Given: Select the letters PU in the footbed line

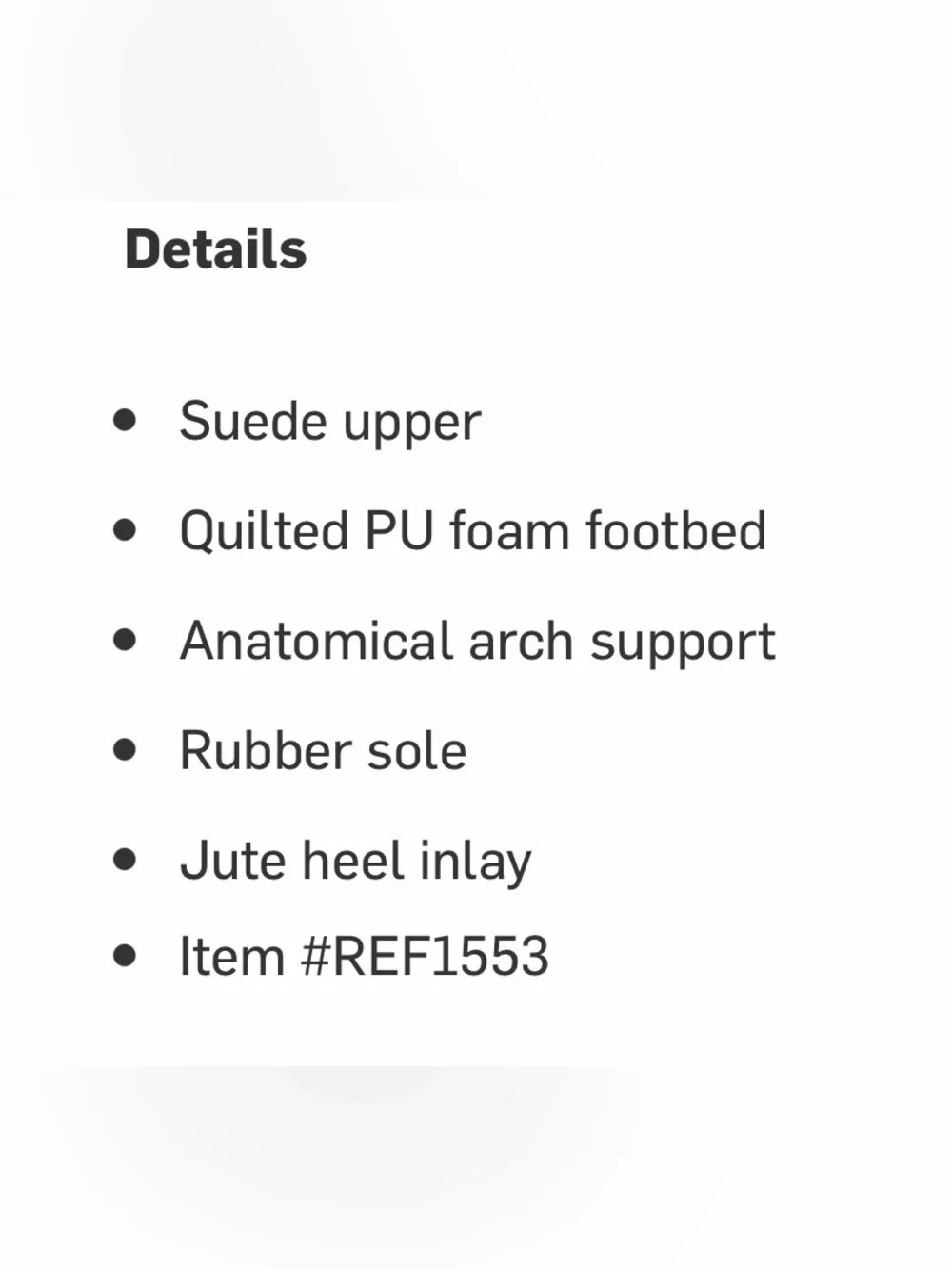Looking at the screenshot, I should pyautogui.click(x=400, y=531).
